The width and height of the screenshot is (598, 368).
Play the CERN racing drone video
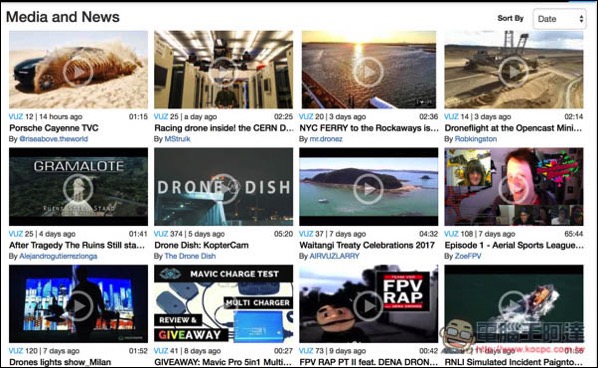pos(223,72)
